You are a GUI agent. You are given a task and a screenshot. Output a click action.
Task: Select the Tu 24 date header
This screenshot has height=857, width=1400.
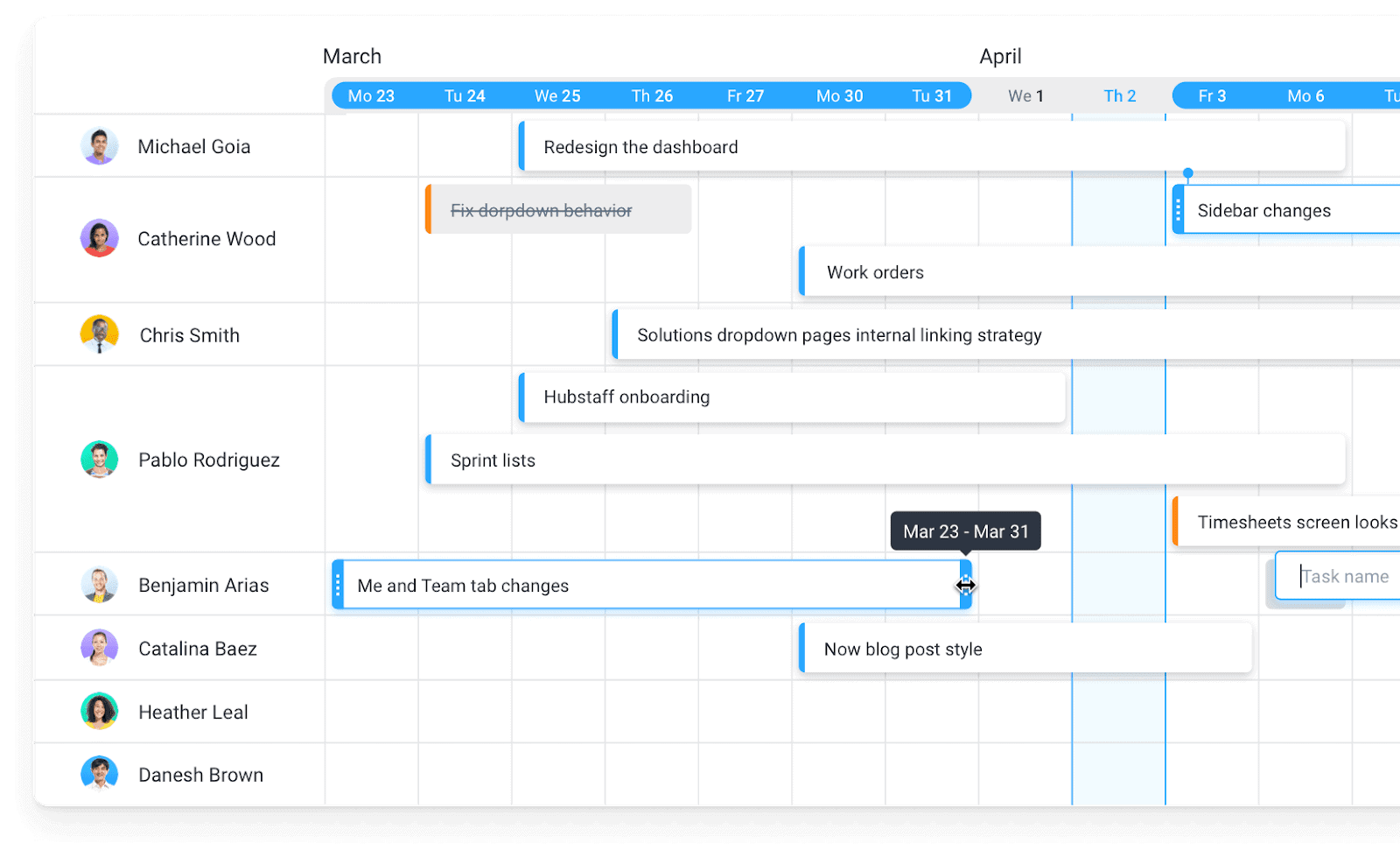[465, 95]
